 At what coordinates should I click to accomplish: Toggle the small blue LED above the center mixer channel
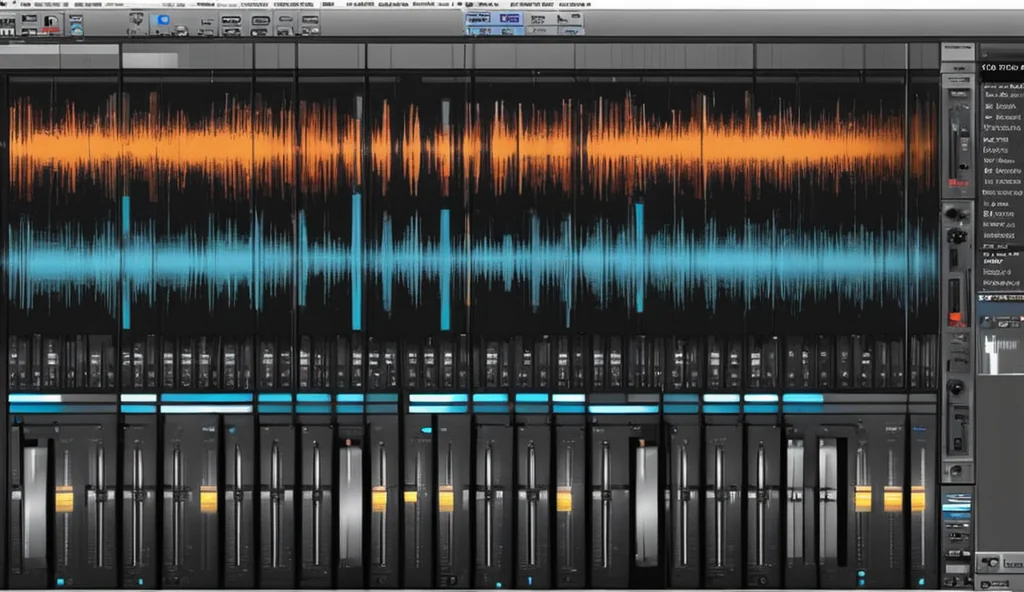click(x=426, y=431)
